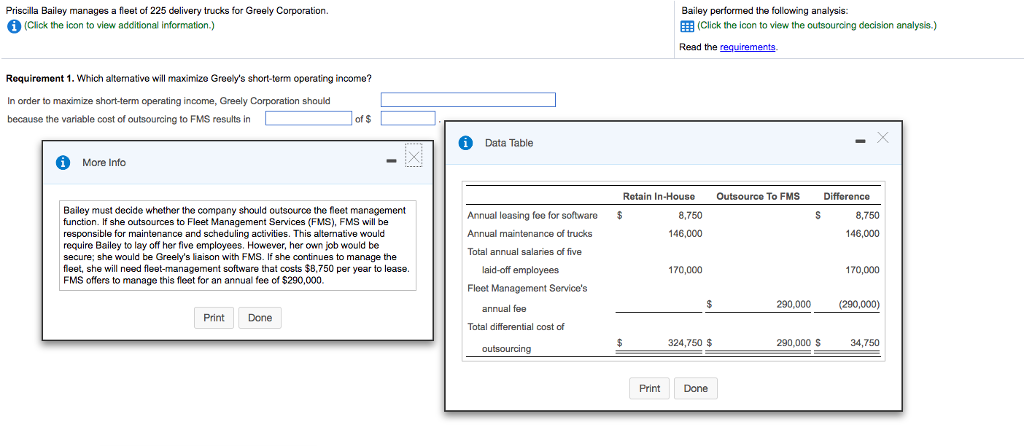Close the Data Table dialog

pyautogui.click(x=883, y=137)
